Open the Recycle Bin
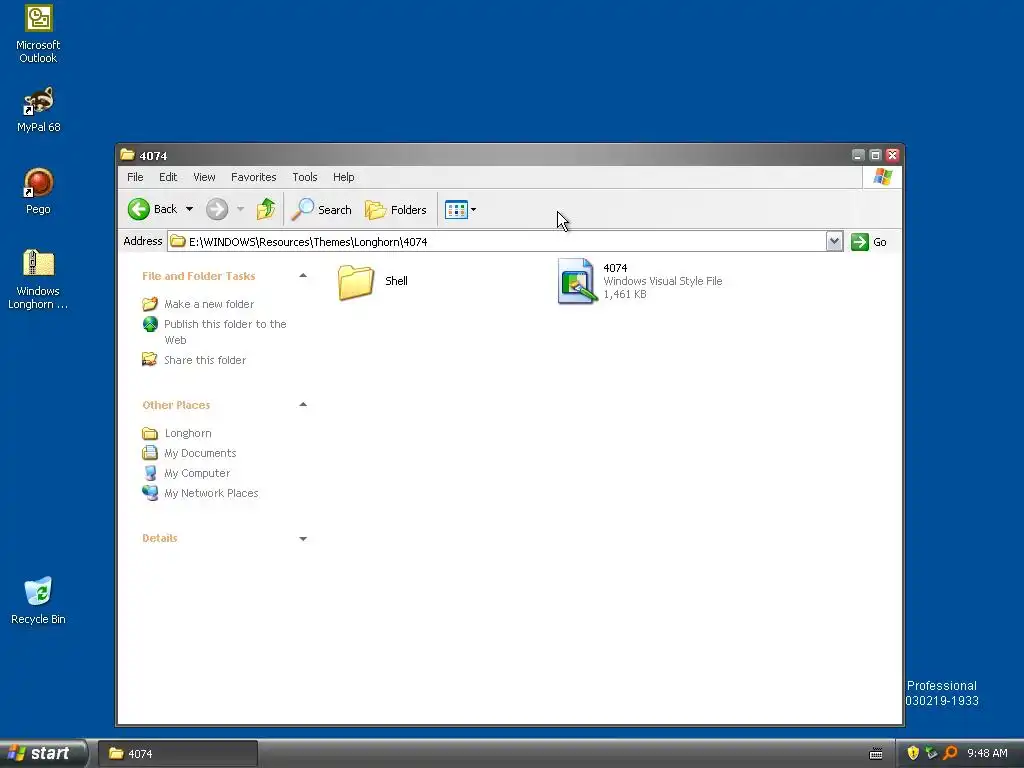1024x768 pixels. click(x=38, y=601)
